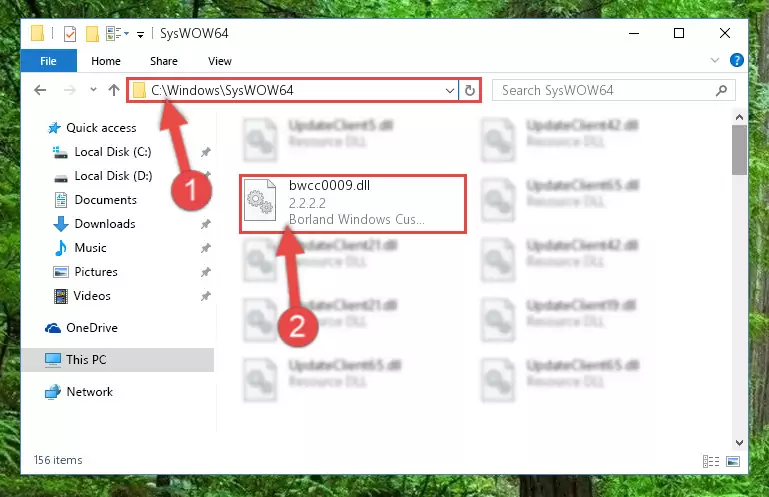This screenshot has width=769, height=497.
Task: Switch to the Share ribbon tab
Action: (x=164, y=61)
